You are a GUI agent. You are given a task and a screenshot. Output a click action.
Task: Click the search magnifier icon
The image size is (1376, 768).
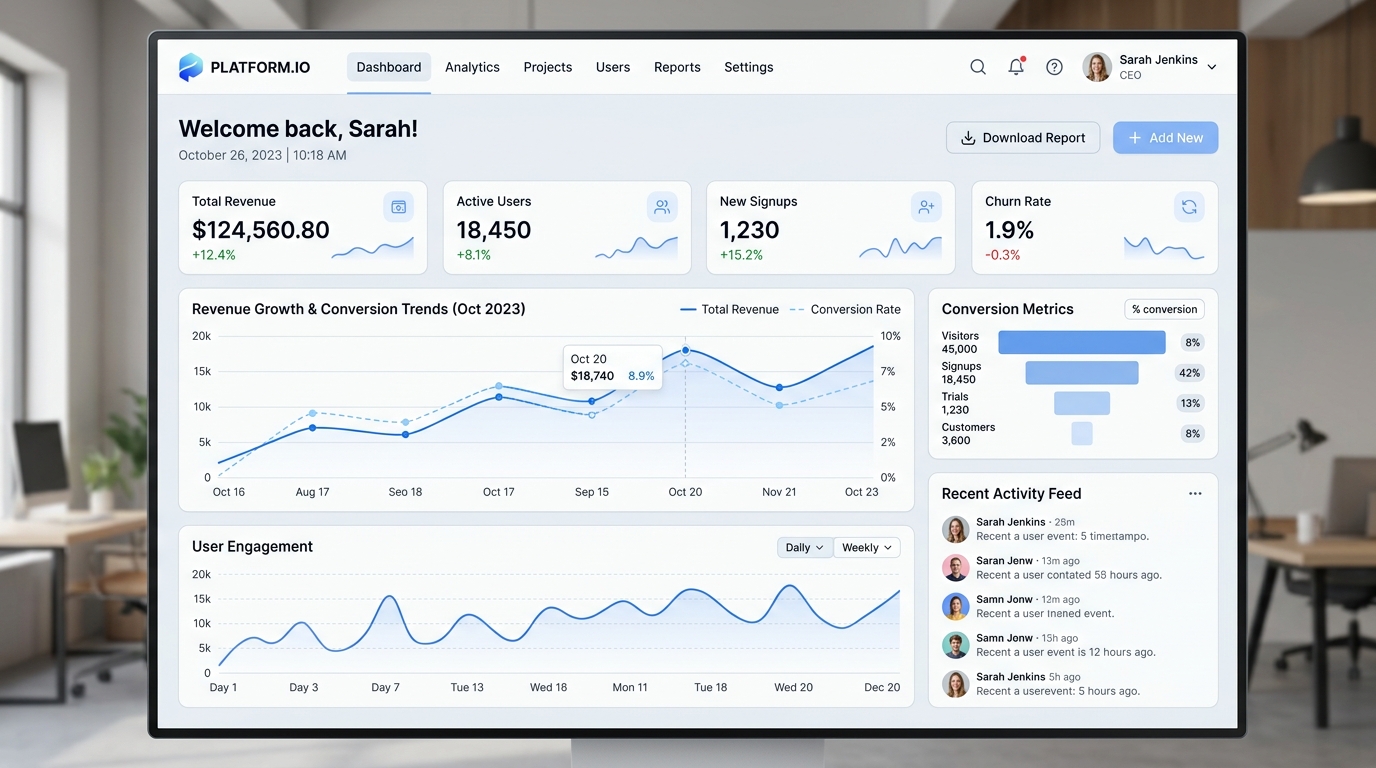coord(978,67)
